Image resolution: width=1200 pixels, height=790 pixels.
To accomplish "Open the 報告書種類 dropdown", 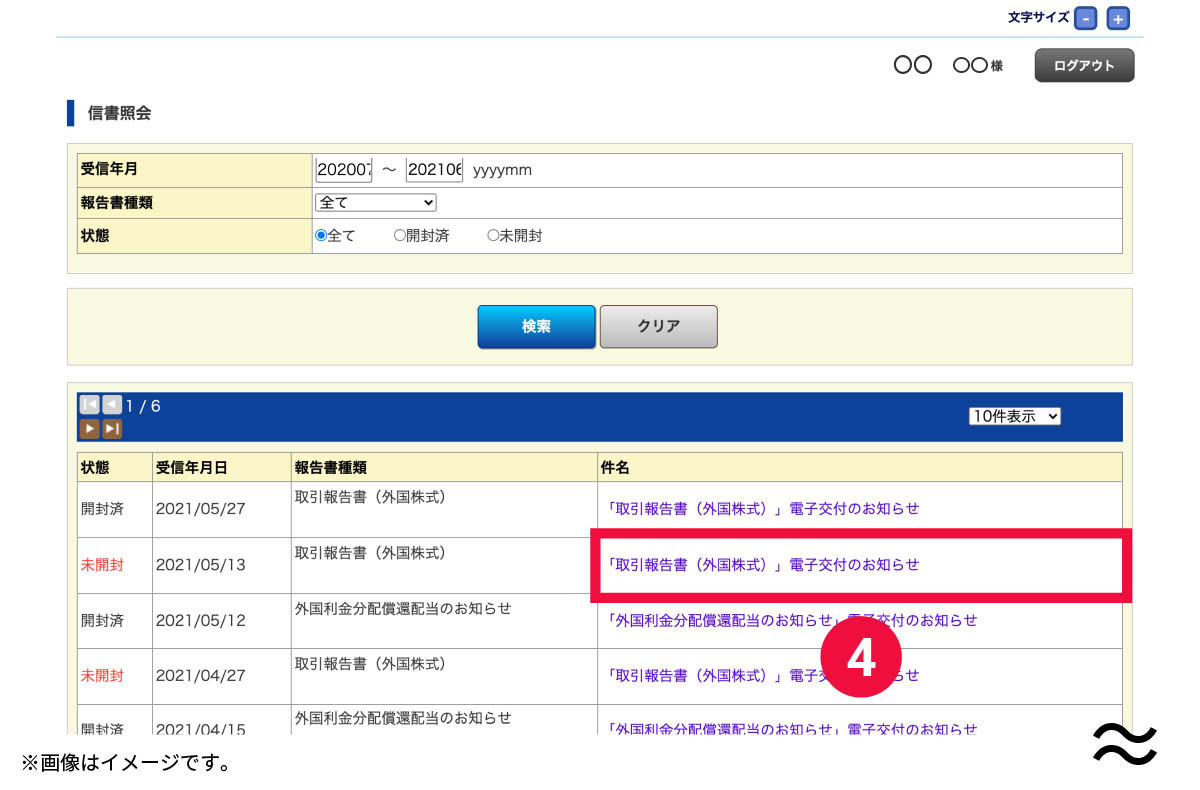I will tap(376, 202).
